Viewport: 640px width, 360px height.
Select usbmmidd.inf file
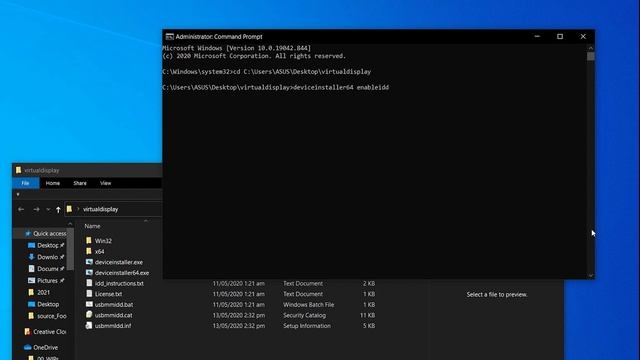pyautogui.click(x=113, y=326)
